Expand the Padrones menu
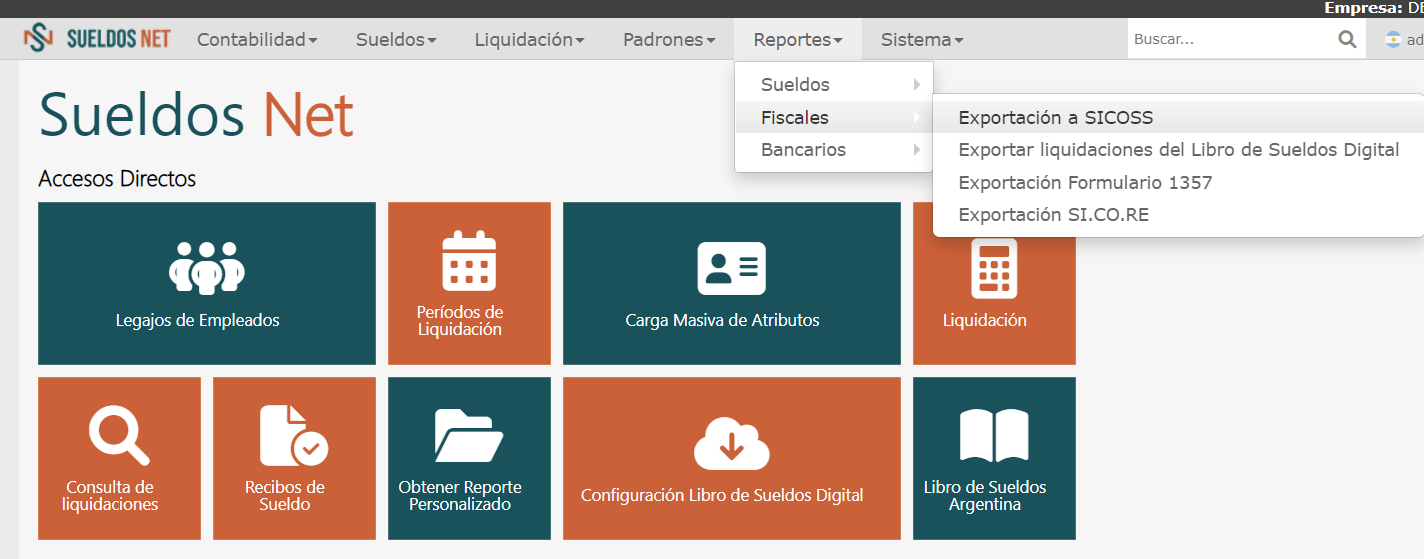This screenshot has height=559, width=1424. tap(669, 40)
